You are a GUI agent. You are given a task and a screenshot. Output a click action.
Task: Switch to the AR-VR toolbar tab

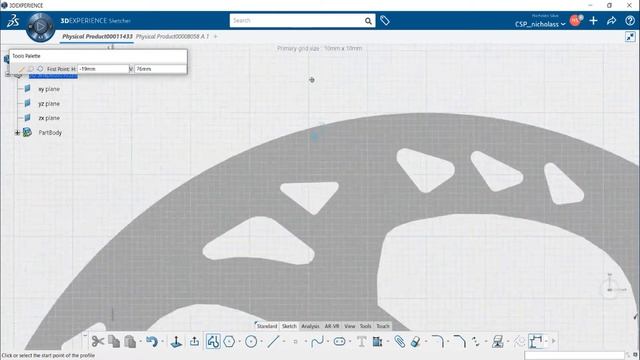point(332,326)
